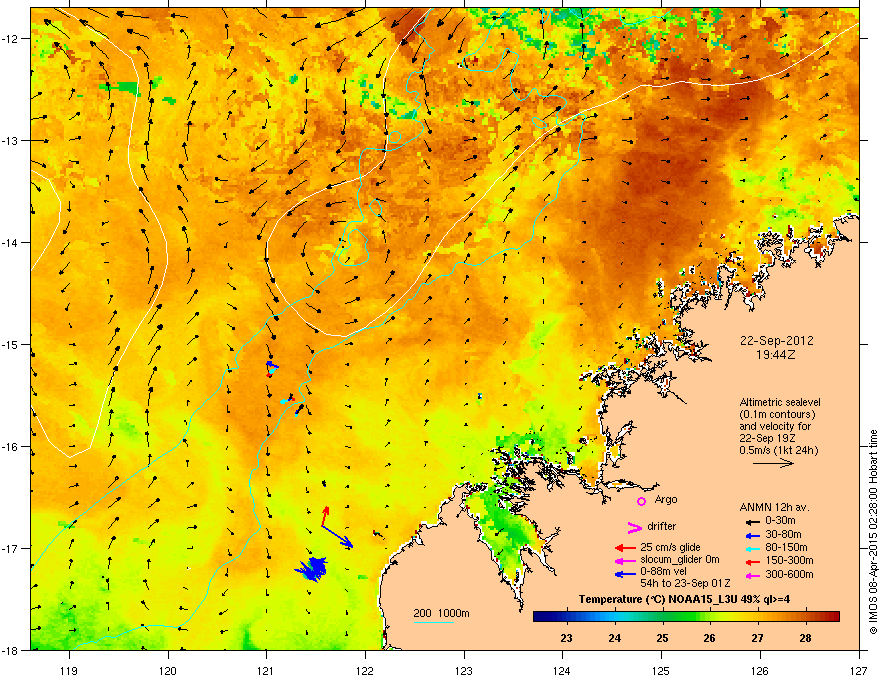880x680 pixels.
Task: Select the 'ANMN 12h av.' heading
Action: click(x=774, y=507)
